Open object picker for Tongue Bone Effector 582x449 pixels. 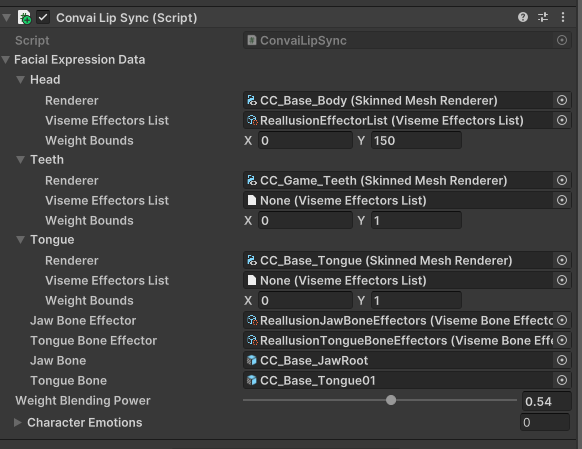click(562, 340)
